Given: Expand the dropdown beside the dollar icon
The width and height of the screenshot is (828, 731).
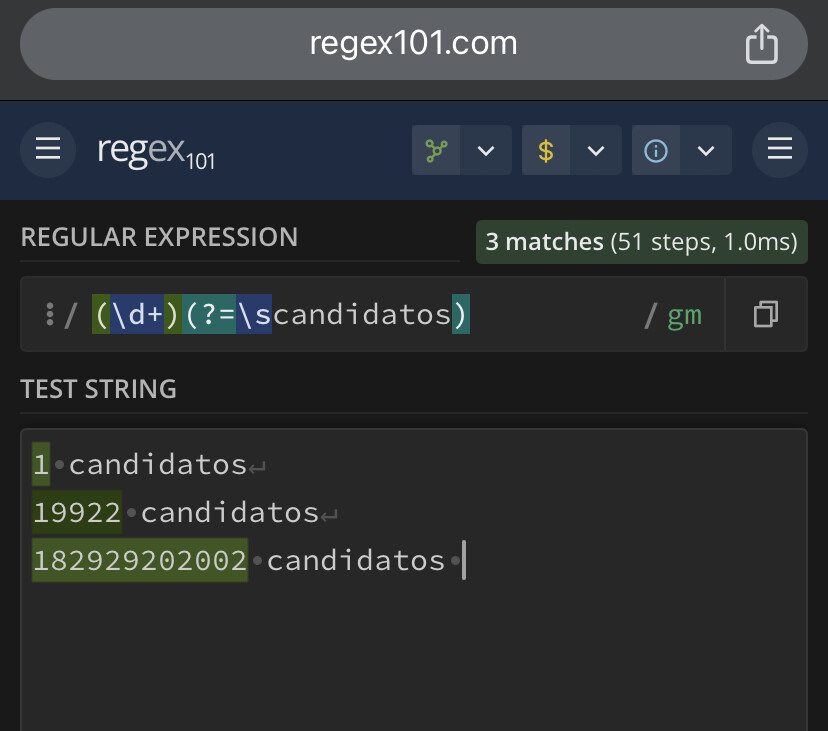Looking at the screenshot, I should (x=596, y=151).
